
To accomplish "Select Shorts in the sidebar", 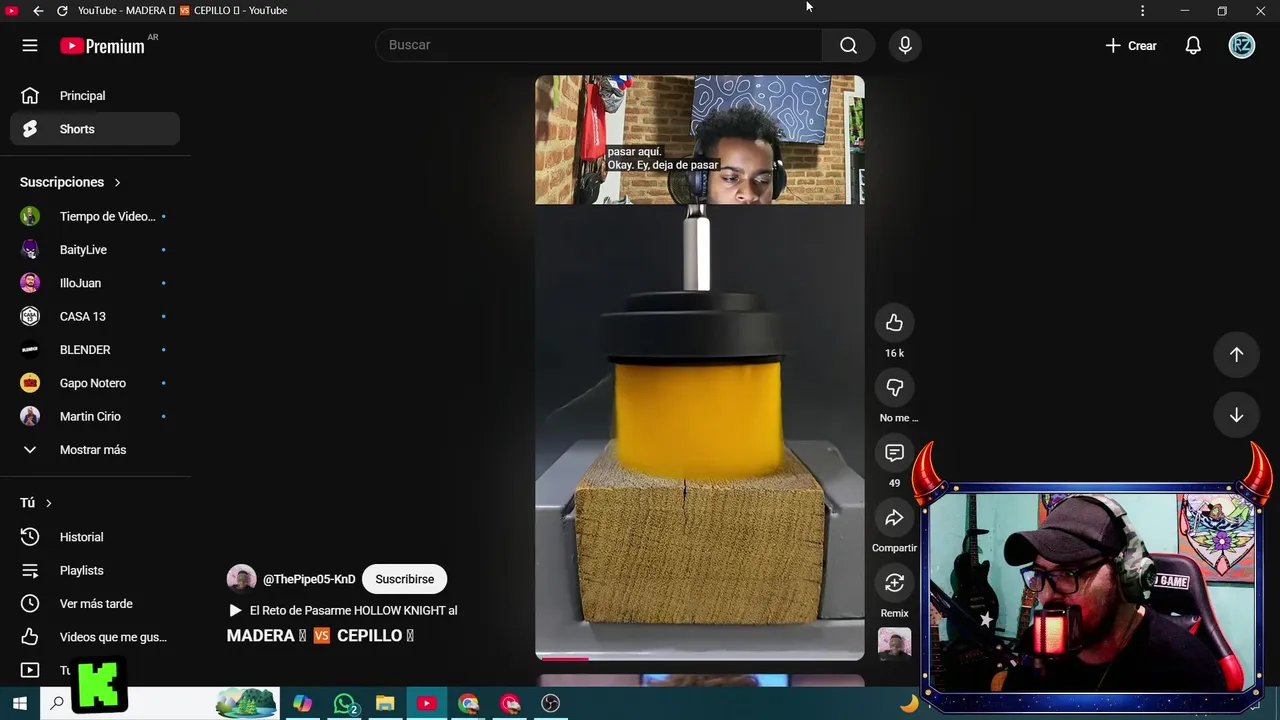I will tap(95, 129).
